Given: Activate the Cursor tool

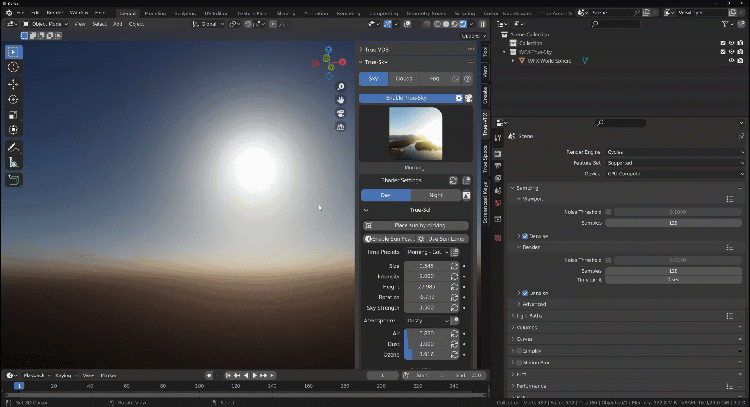Looking at the screenshot, I should [x=13, y=67].
